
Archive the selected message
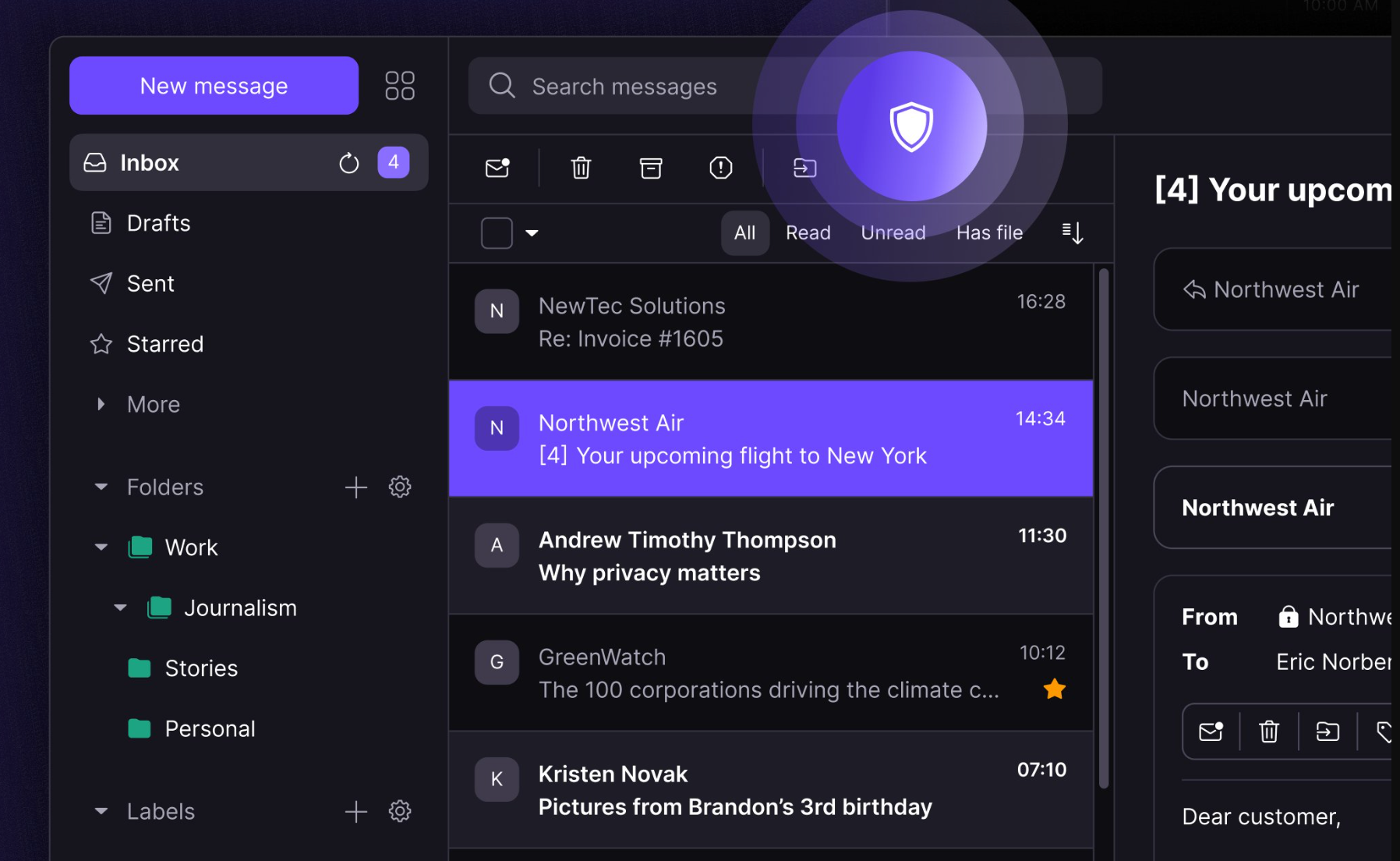coord(651,168)
